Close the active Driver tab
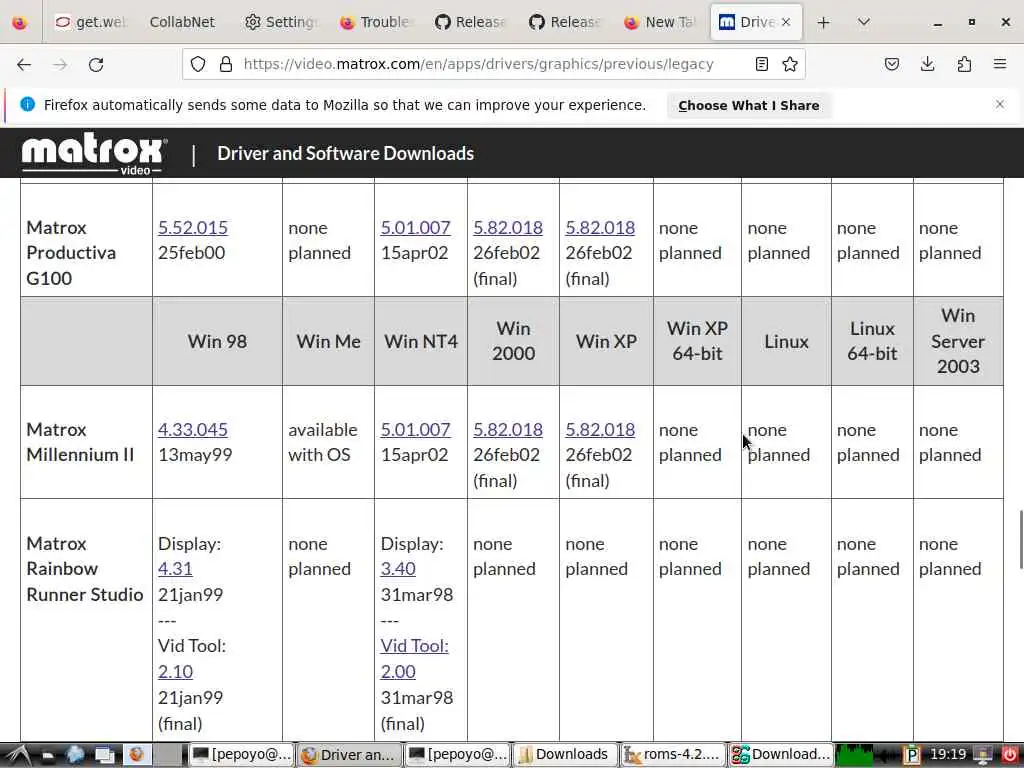Image resolution: width=1024 pixels, height=768 pixels. [x=786, y=22]
